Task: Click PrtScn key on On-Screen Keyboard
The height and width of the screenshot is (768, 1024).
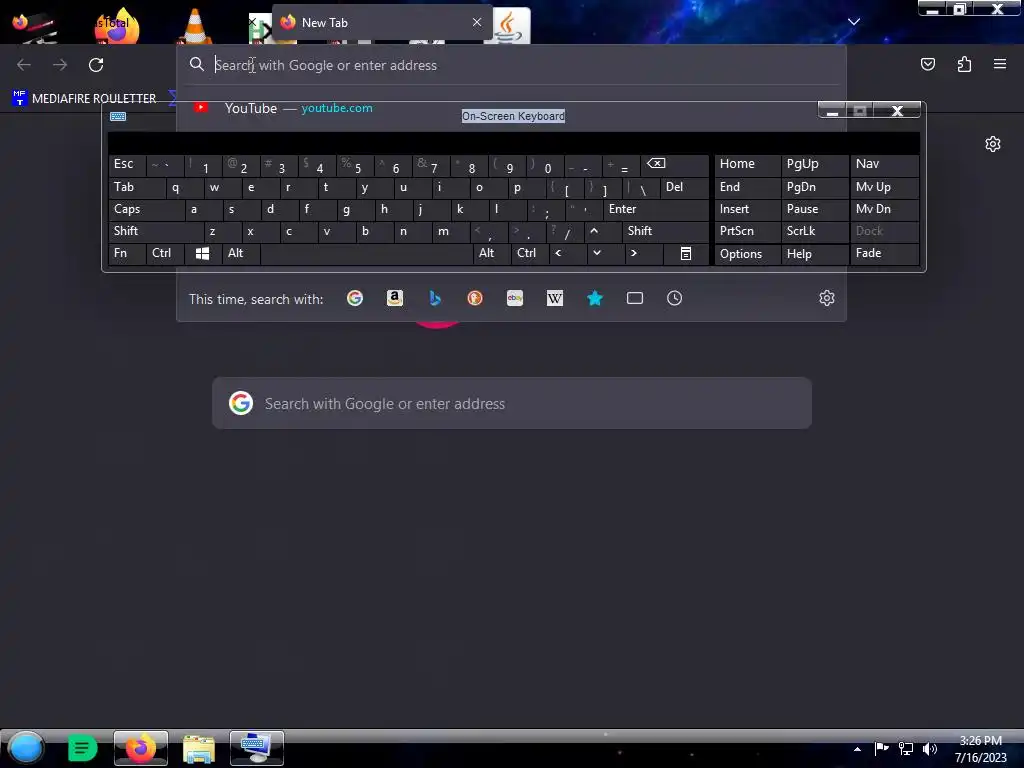Action: [747, 231]
